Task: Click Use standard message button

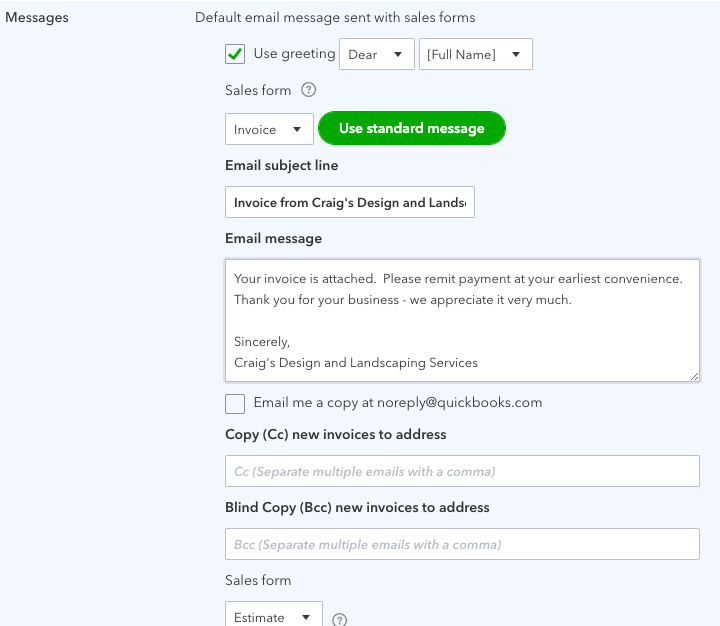Action: pos(411,128)
